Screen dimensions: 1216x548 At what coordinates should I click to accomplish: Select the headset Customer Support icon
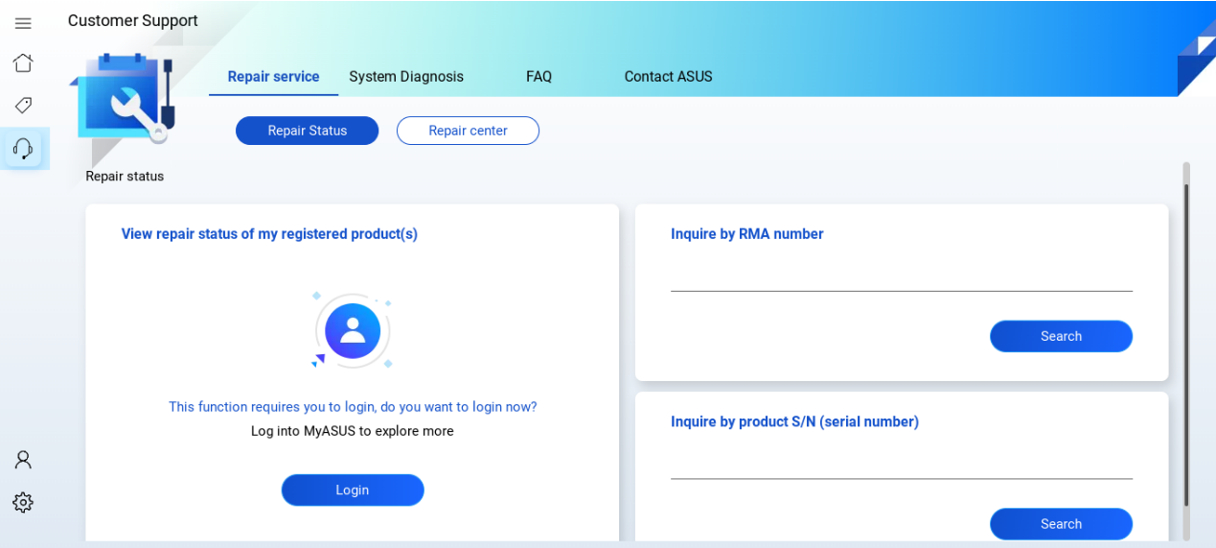click(23, 148)
